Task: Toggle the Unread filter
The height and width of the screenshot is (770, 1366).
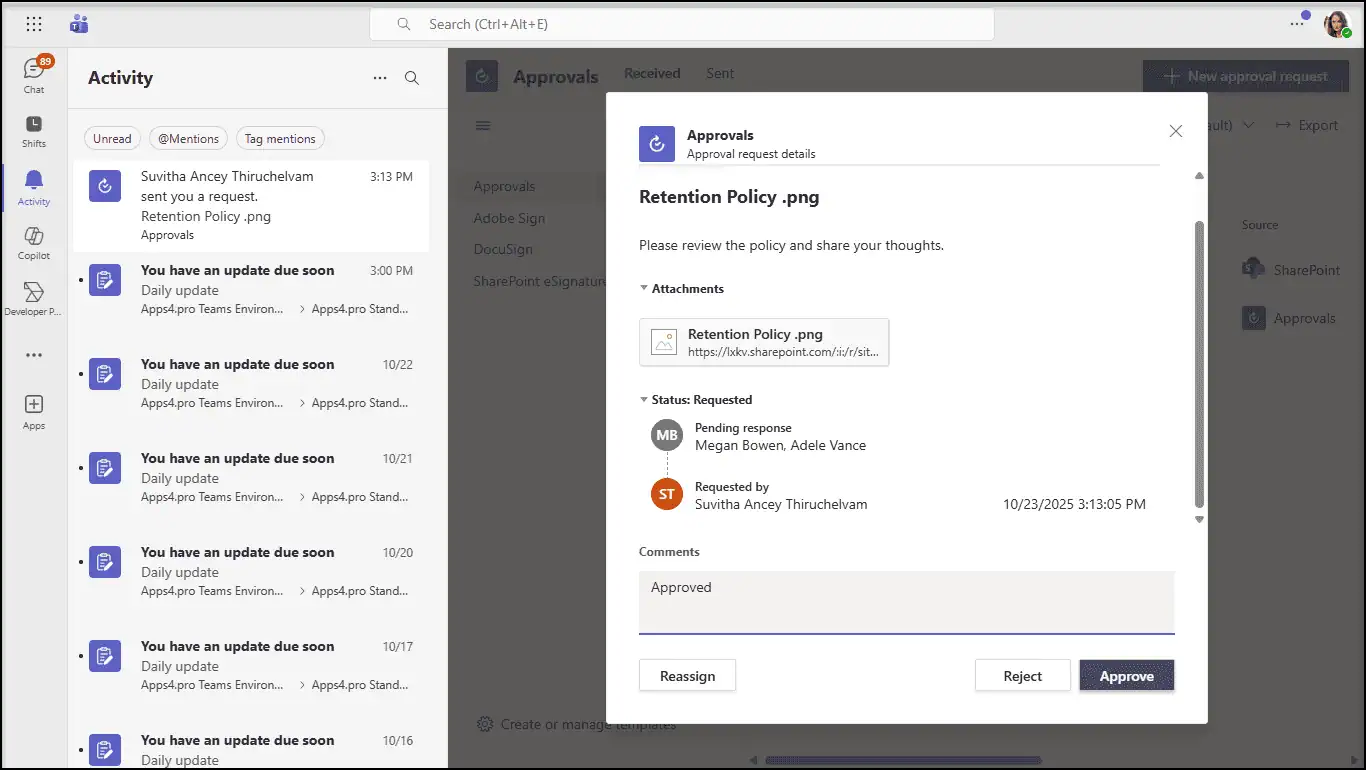Action: tap(112, 138)
